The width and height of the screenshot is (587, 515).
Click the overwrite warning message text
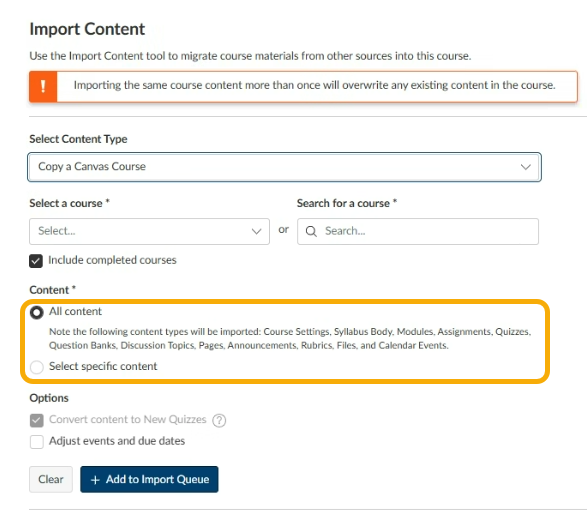click(x=314, y=85)
